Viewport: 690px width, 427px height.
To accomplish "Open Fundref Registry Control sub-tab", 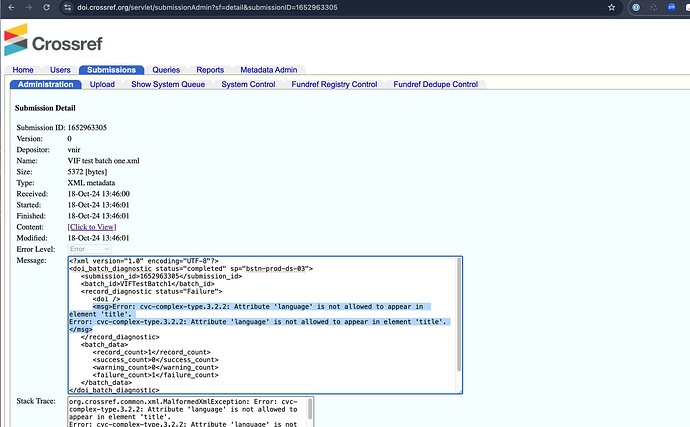I will tap(334, 85).
